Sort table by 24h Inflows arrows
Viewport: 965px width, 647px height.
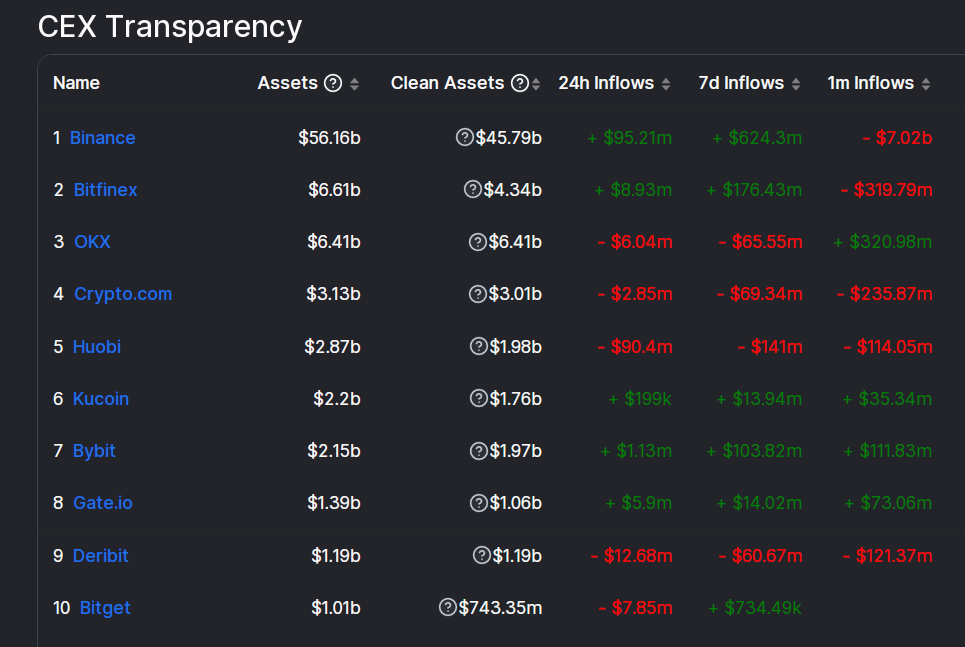(666, 84)
